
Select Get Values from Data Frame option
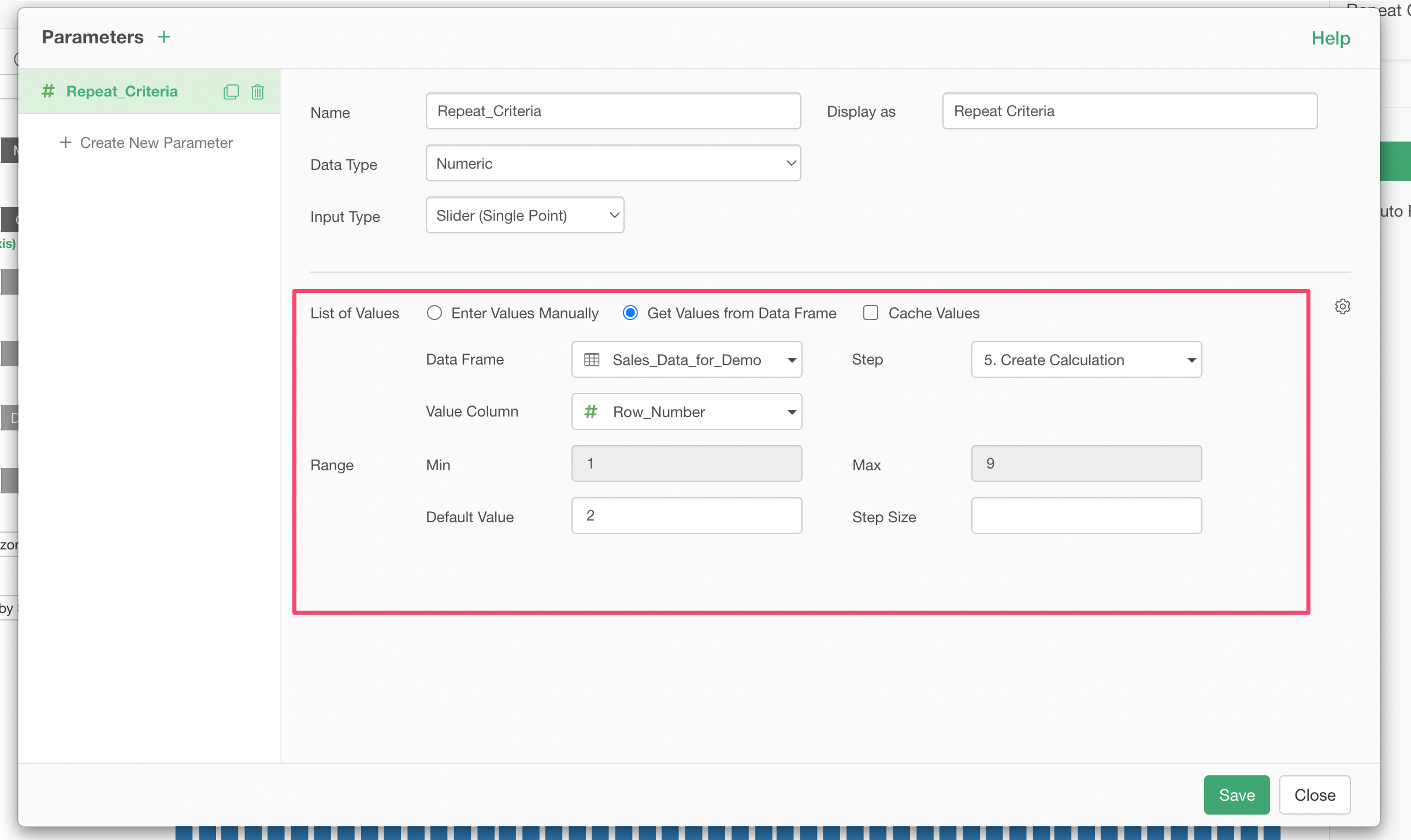[630, 313]
